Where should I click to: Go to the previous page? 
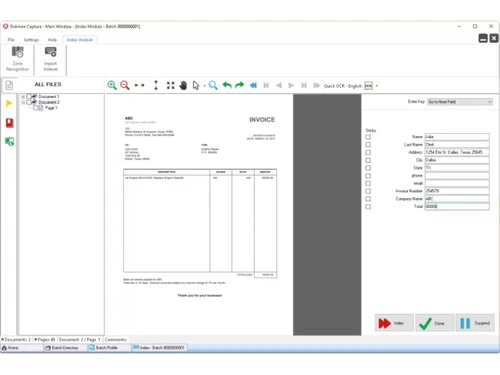(279, 85)
